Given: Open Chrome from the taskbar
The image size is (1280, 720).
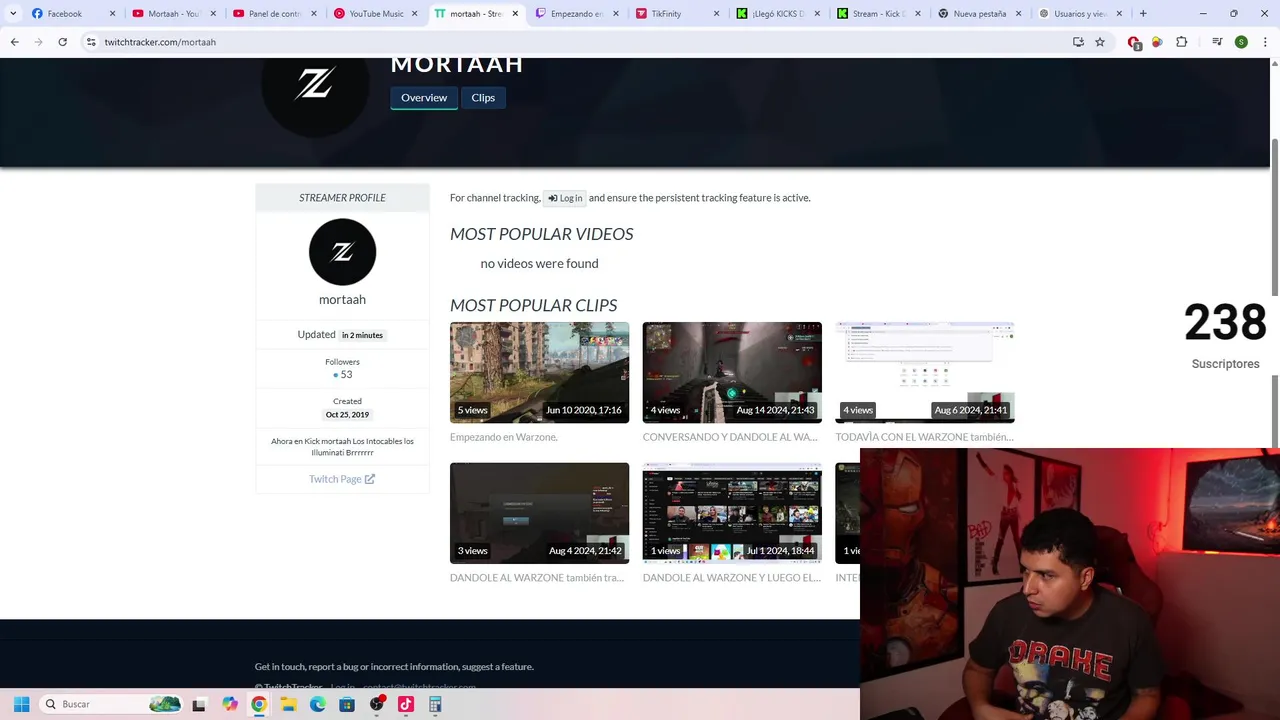Looking at the screenshot, I should [259, 704].
